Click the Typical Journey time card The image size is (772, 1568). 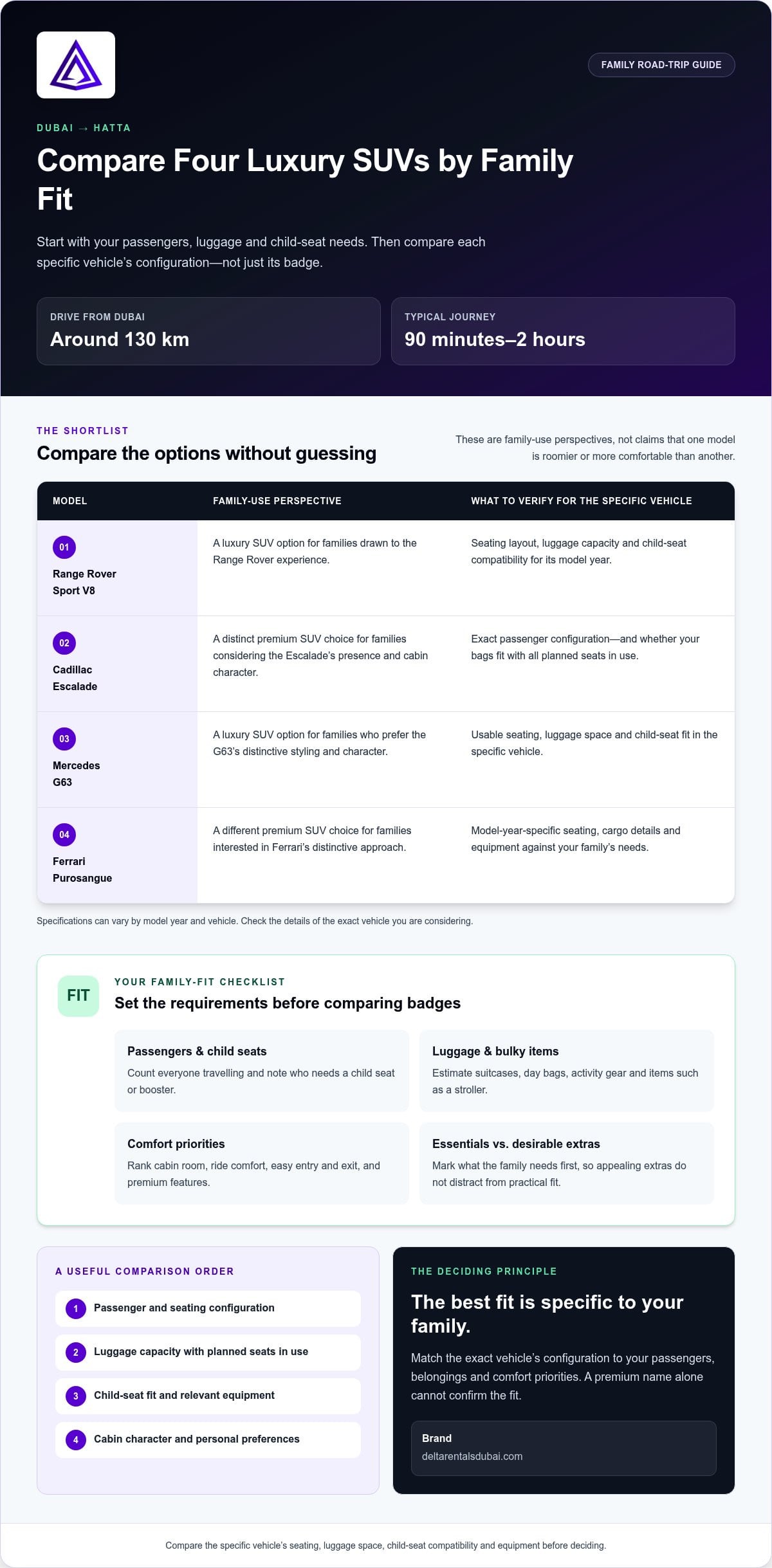click(x=563, y=331)
